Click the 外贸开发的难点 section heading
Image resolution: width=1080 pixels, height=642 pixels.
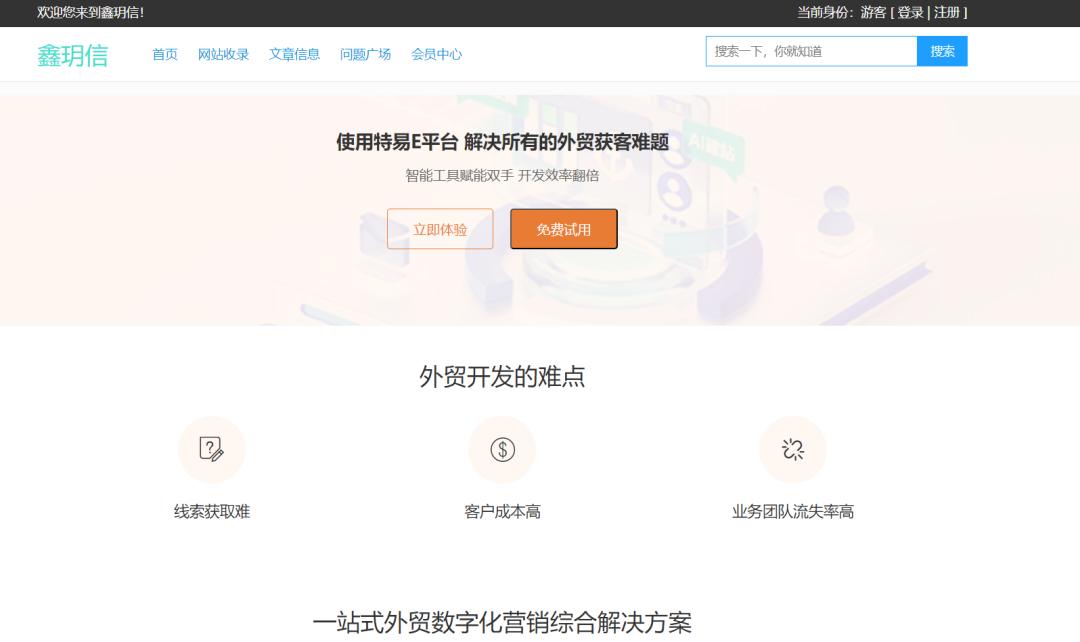[x=502, y=377]
